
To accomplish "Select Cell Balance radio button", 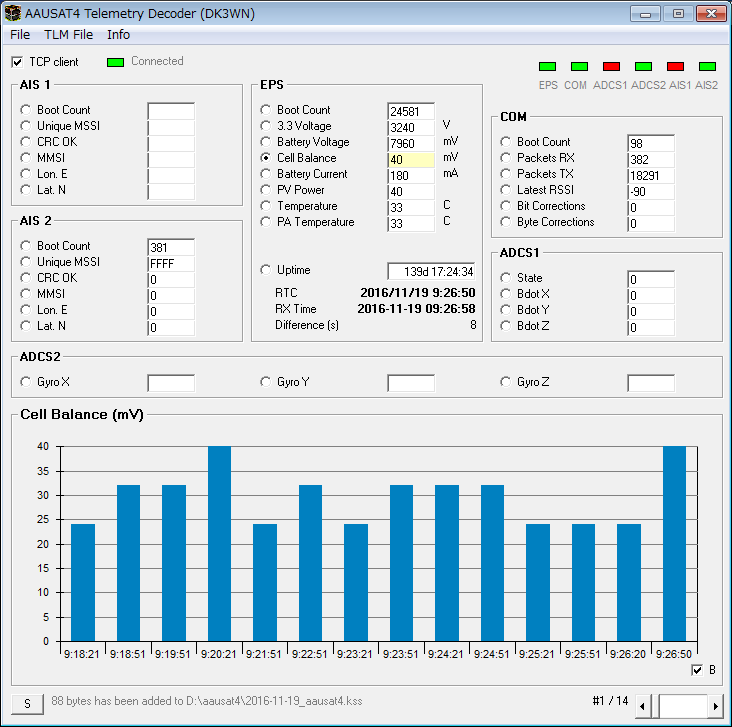I will [x=266, y=158].
